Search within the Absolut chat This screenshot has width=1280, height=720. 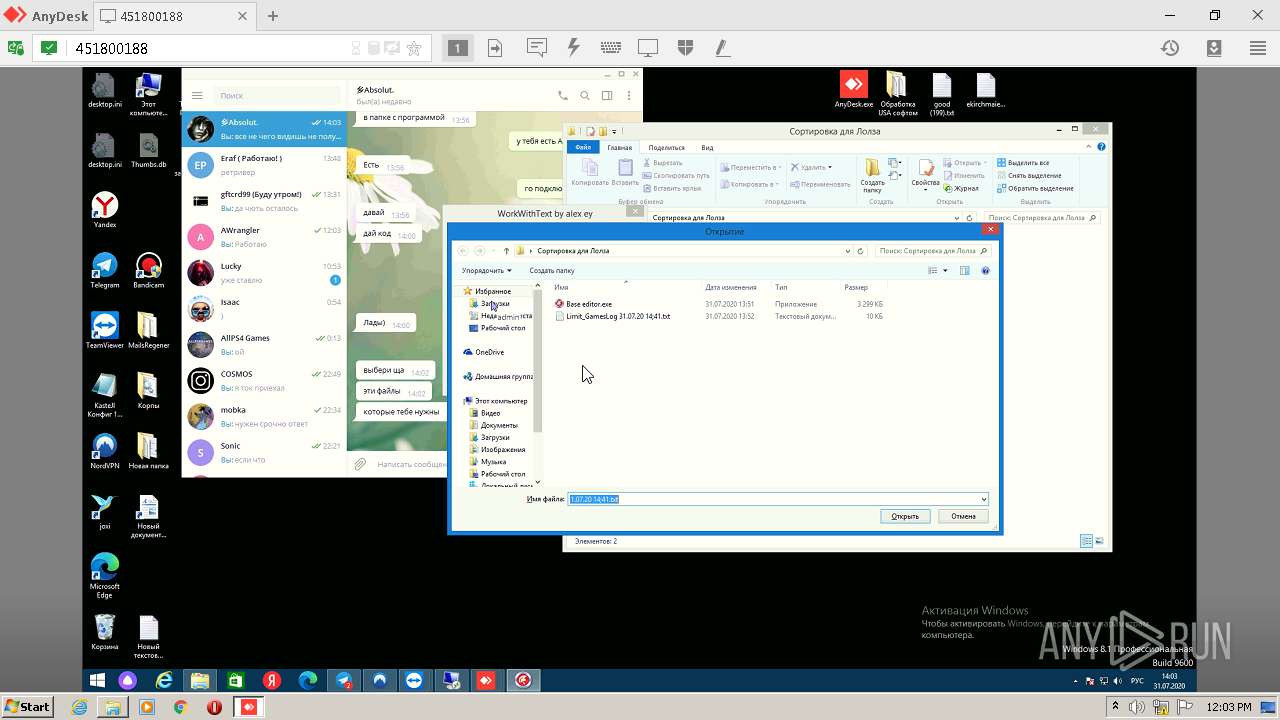(x=585, y=96)
